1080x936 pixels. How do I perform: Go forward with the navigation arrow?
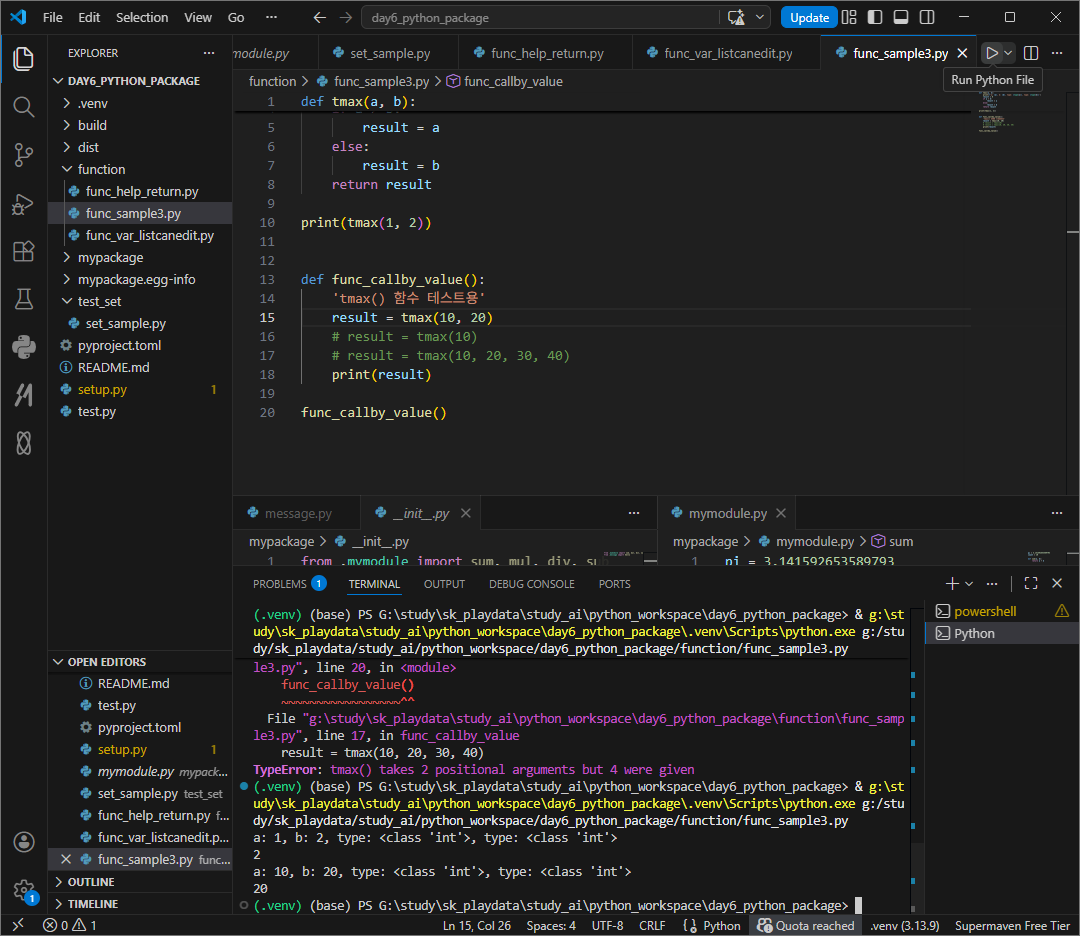click(346, 17)
